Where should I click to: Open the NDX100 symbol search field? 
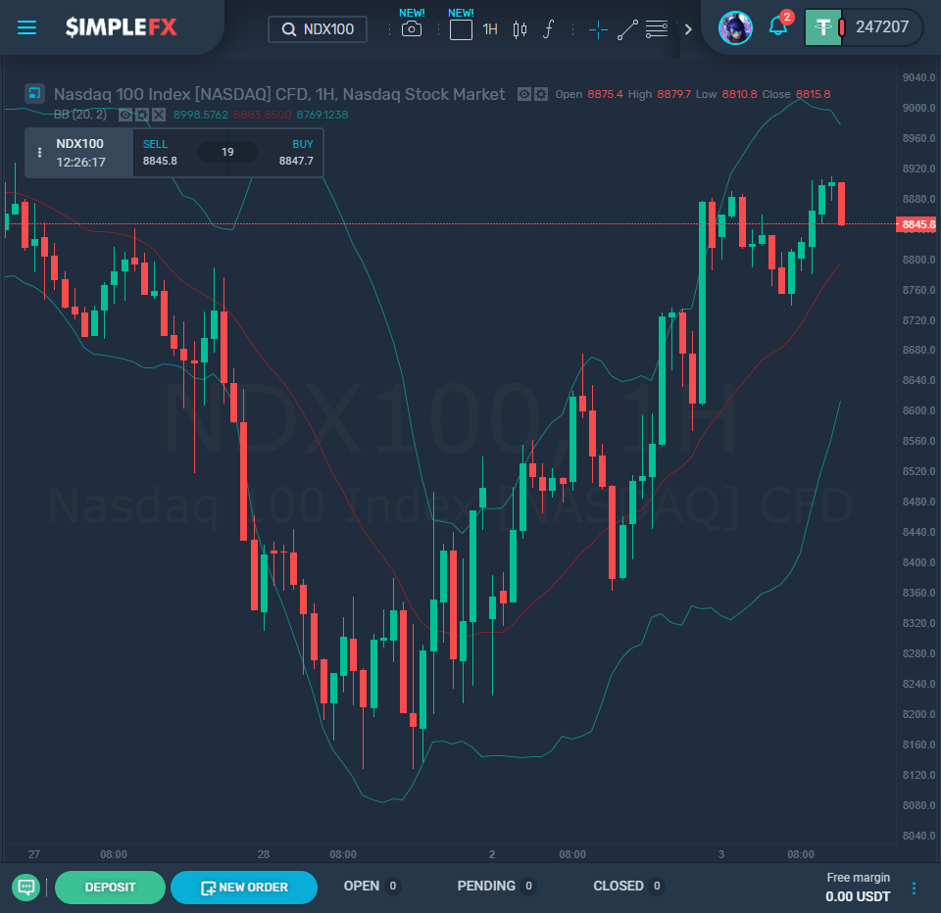pyautogui.click(x=317, y=29)
